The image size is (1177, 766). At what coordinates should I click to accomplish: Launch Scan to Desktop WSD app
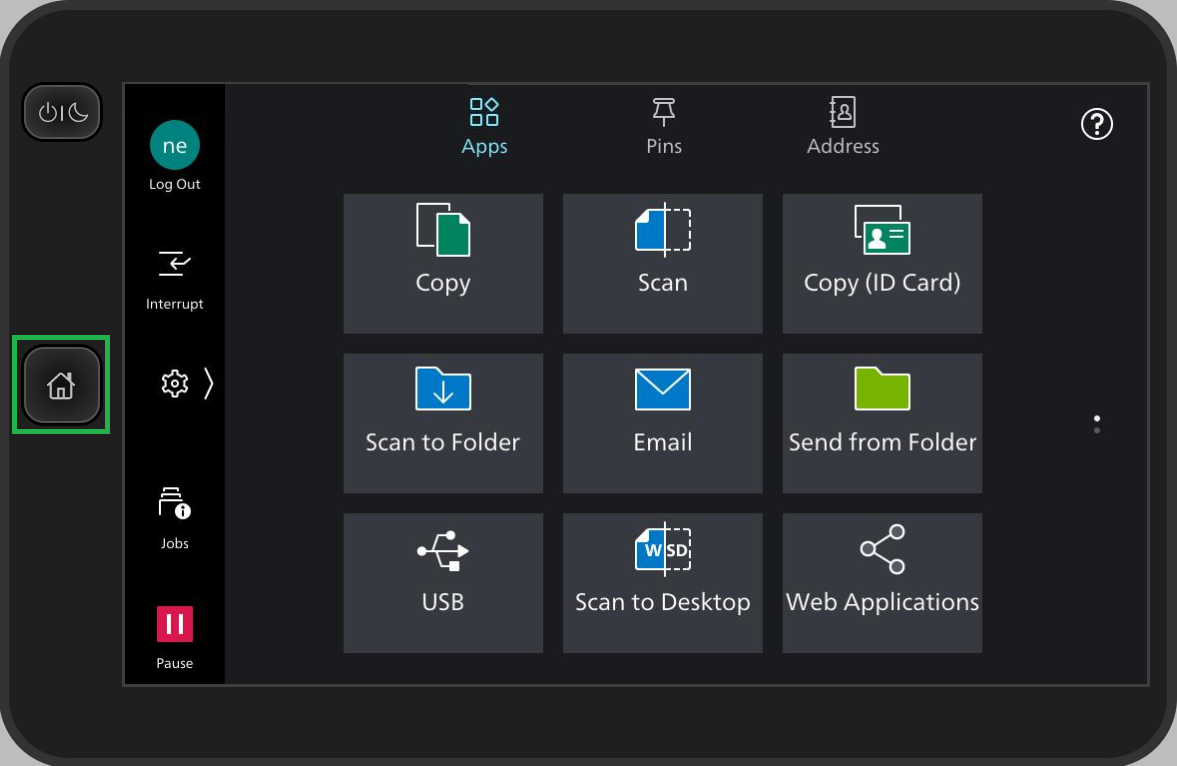pyautogui.click(x=662, y=583)
